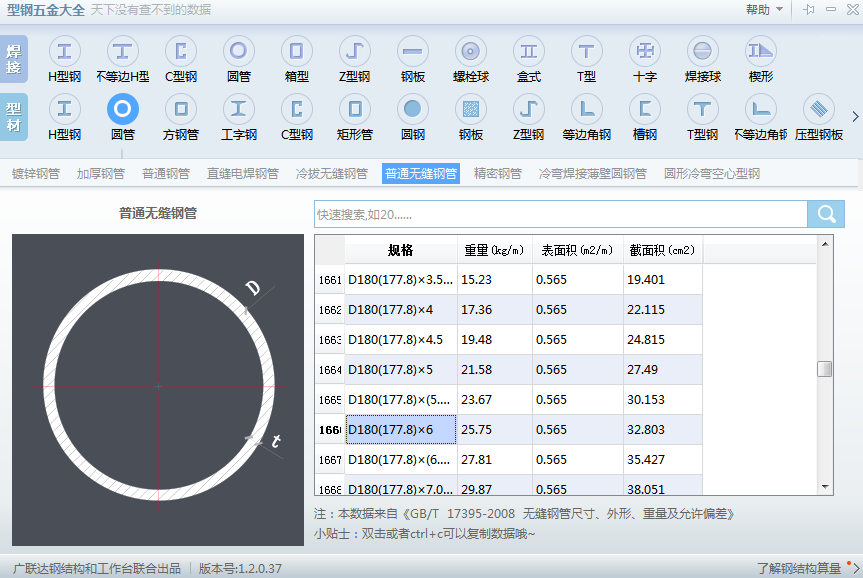Select the D180(177.8)×4.5 spec cell
The image size is (863, 578).
click(401, 340)
